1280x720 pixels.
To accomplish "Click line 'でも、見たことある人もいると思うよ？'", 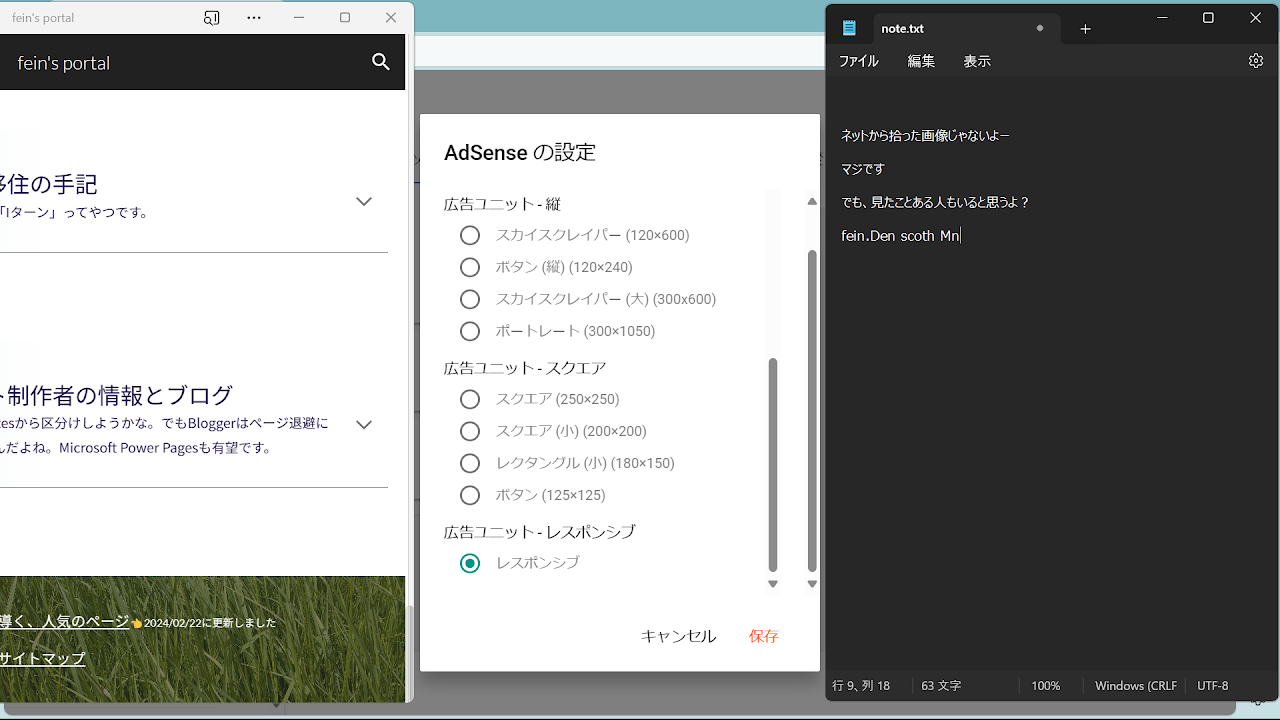I will (935, 202).
